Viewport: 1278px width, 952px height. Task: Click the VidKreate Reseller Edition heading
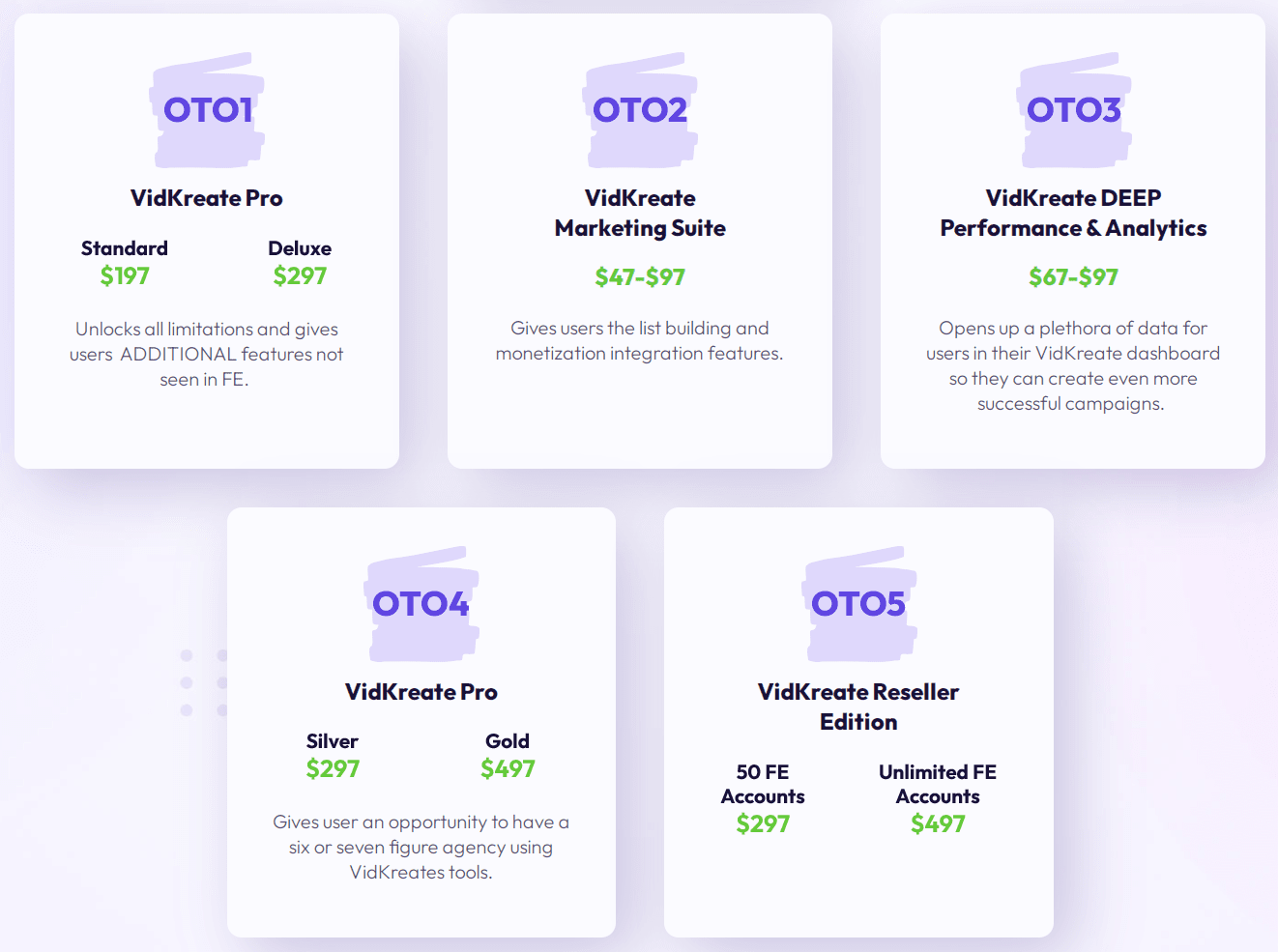point(858,707)
